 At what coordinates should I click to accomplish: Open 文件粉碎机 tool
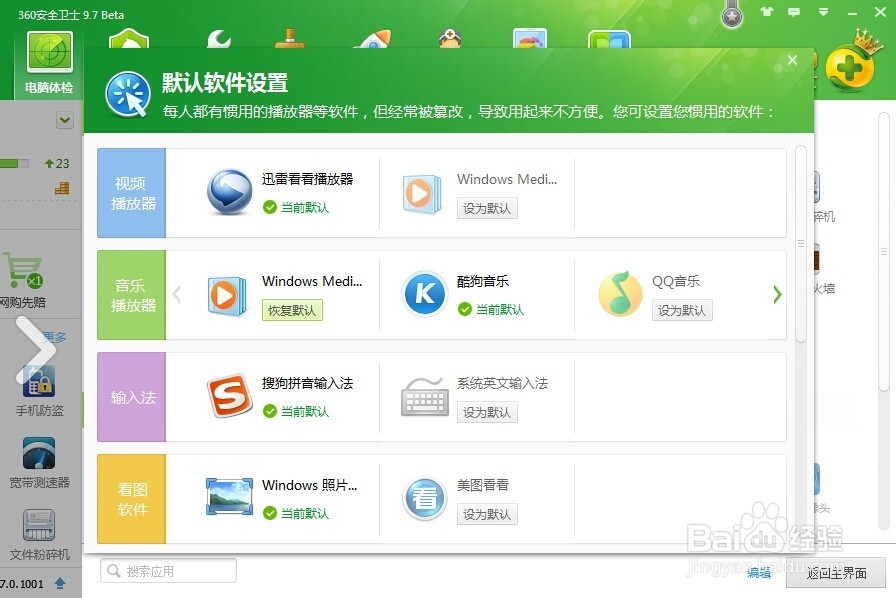click(39, 535)
